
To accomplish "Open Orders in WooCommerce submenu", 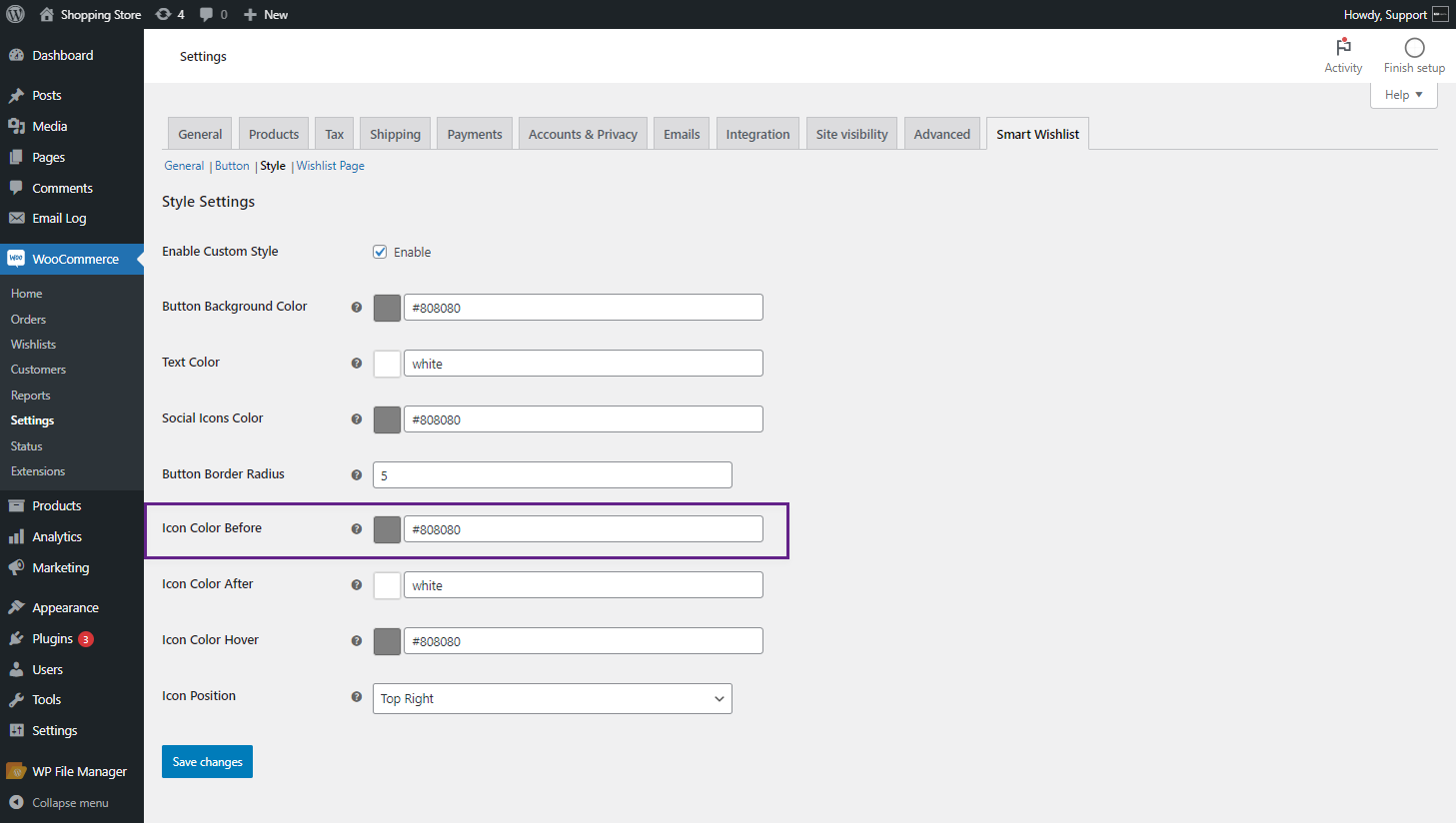I will pyautogui.click(x=28, y=320).
